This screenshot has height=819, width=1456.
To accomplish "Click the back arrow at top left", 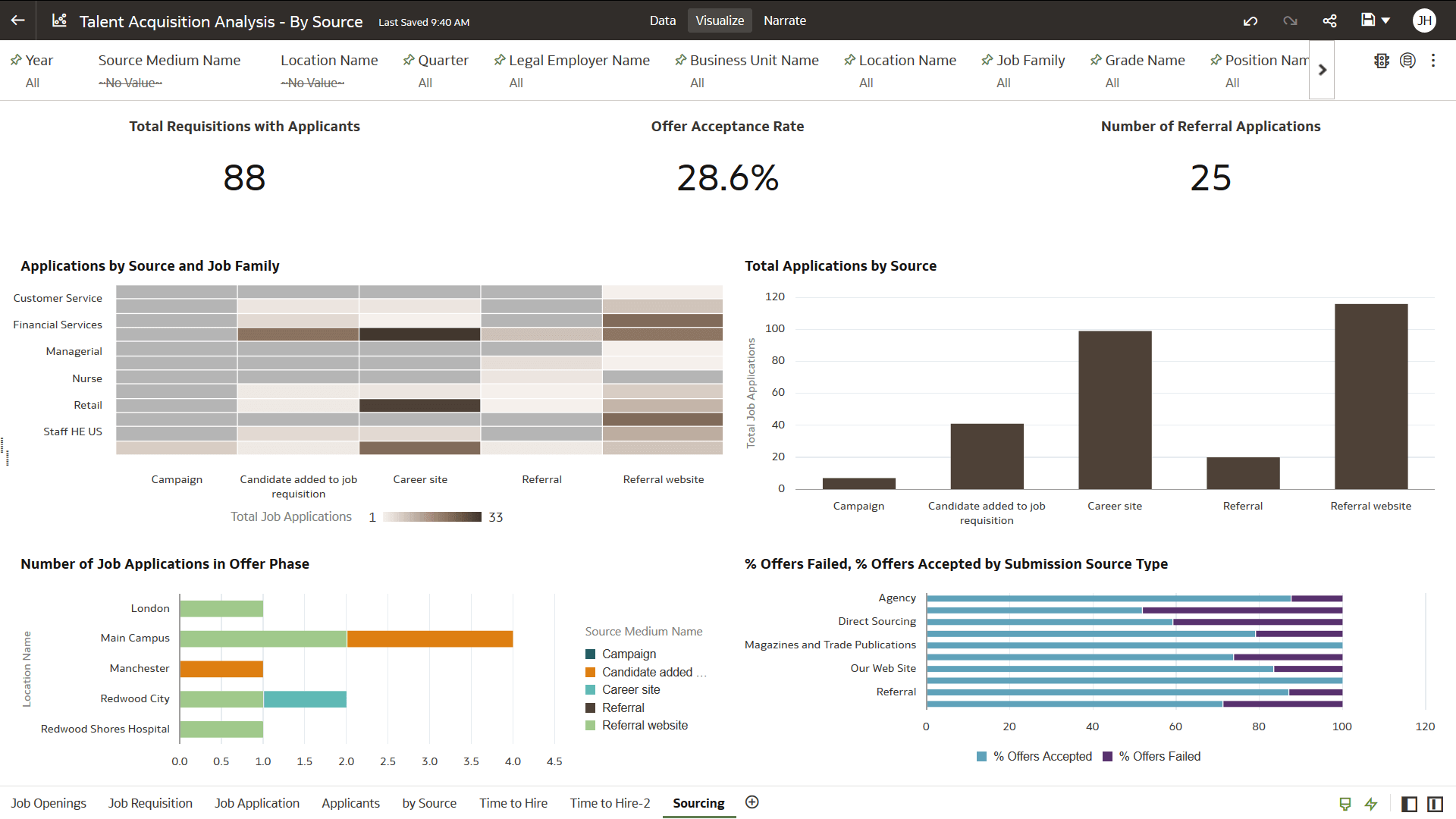I will click(x=18, y=20).
